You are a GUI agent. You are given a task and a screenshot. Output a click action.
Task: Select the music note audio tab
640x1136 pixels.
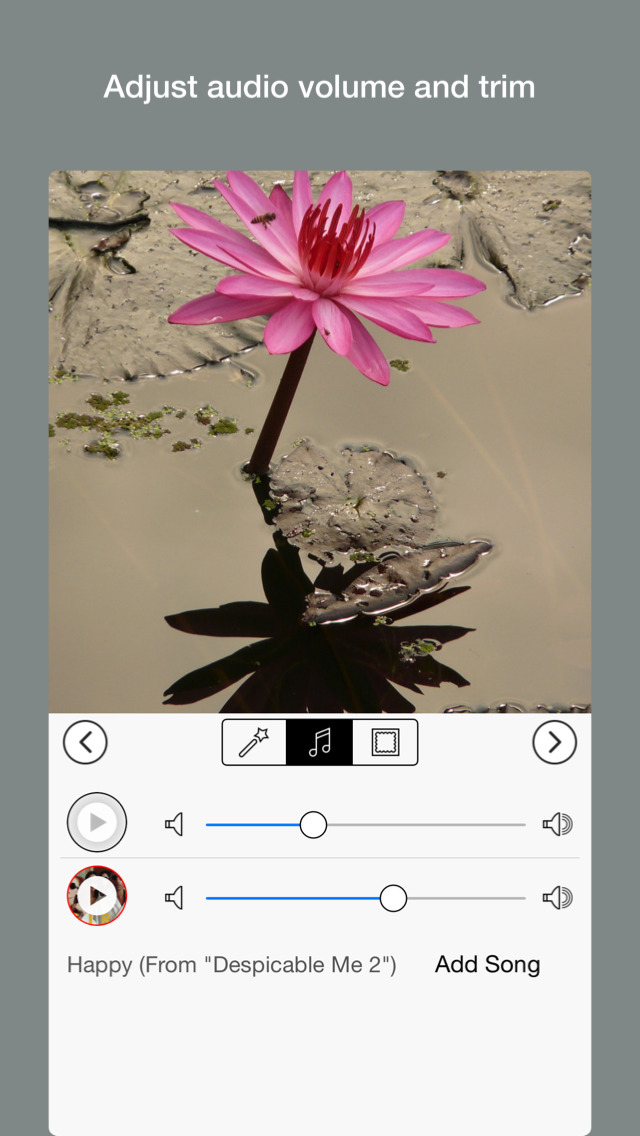coord(319,742)
